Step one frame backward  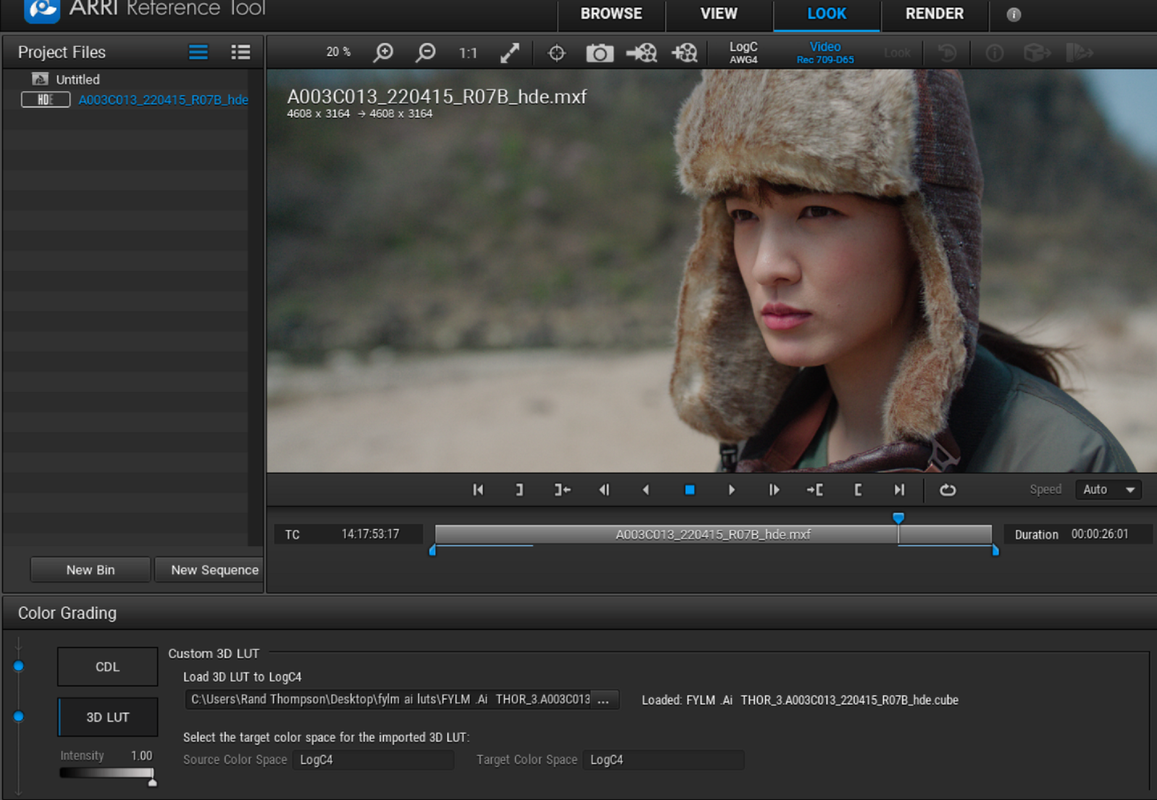tap(604, 490)
